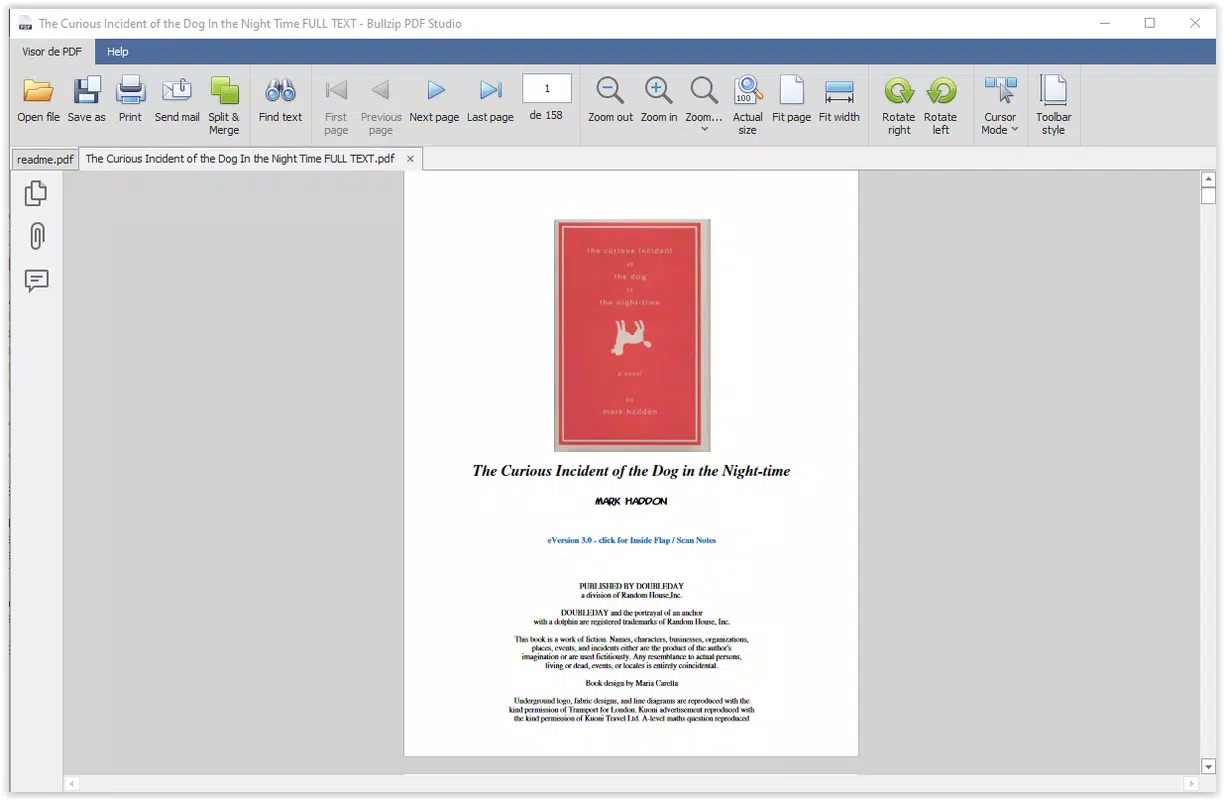This screenshot has width=1224, height=800.
Task: Click the vertical scrollbar down arrow
Action: click(1208, 766)
